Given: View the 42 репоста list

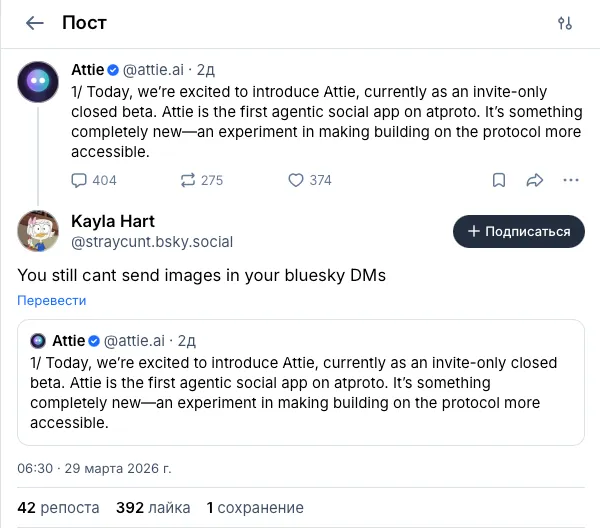Looking at the screenshot, I should pyautogui.click(x=58, y=507).
